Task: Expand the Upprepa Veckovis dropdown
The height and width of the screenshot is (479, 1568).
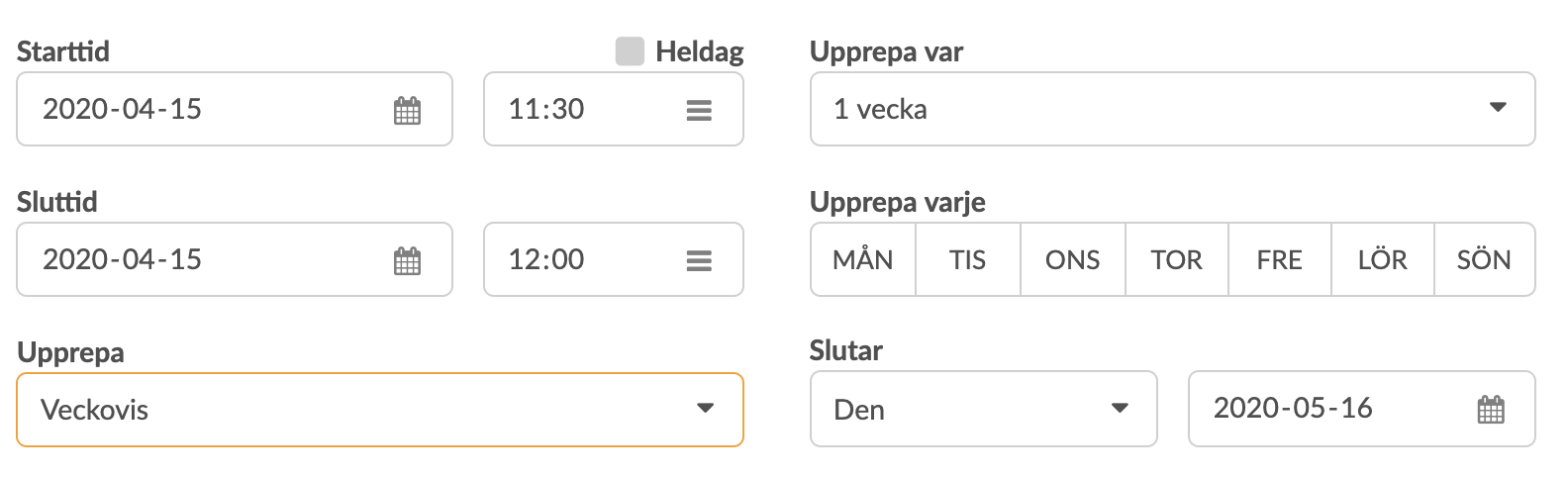Action: [x=380, y=410]
